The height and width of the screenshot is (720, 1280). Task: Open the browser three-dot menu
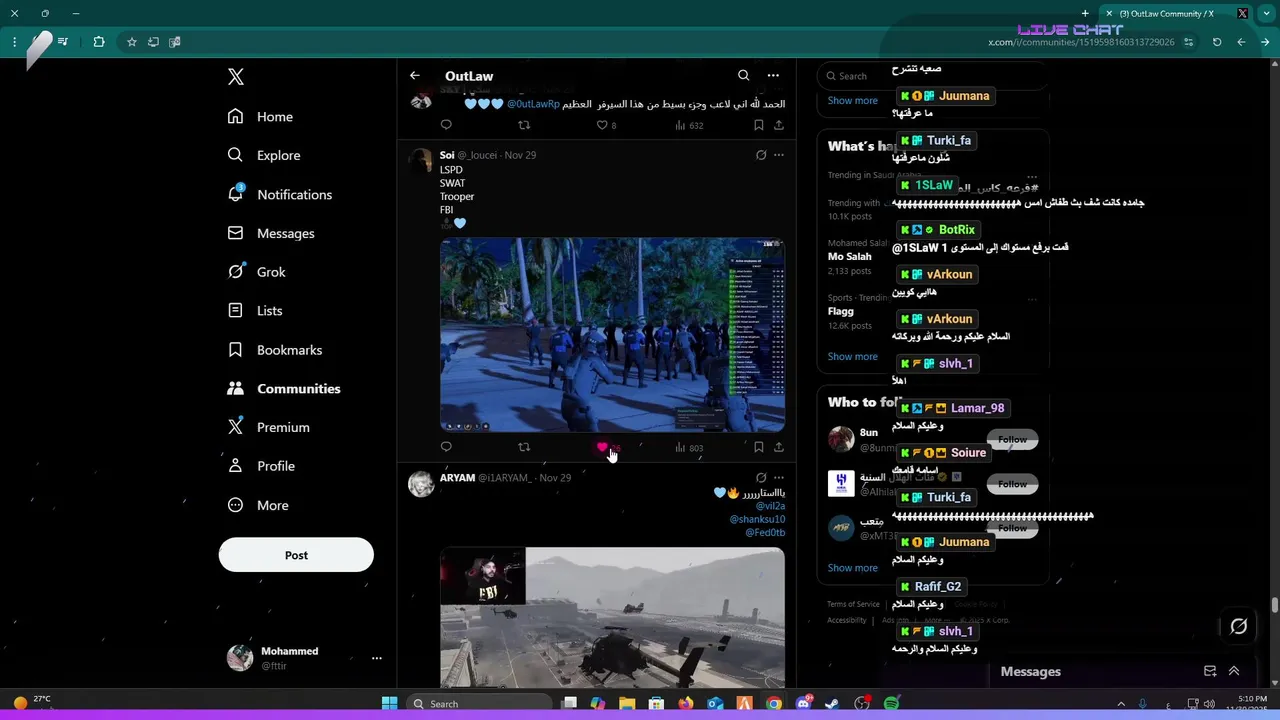[x=14, y=42]
